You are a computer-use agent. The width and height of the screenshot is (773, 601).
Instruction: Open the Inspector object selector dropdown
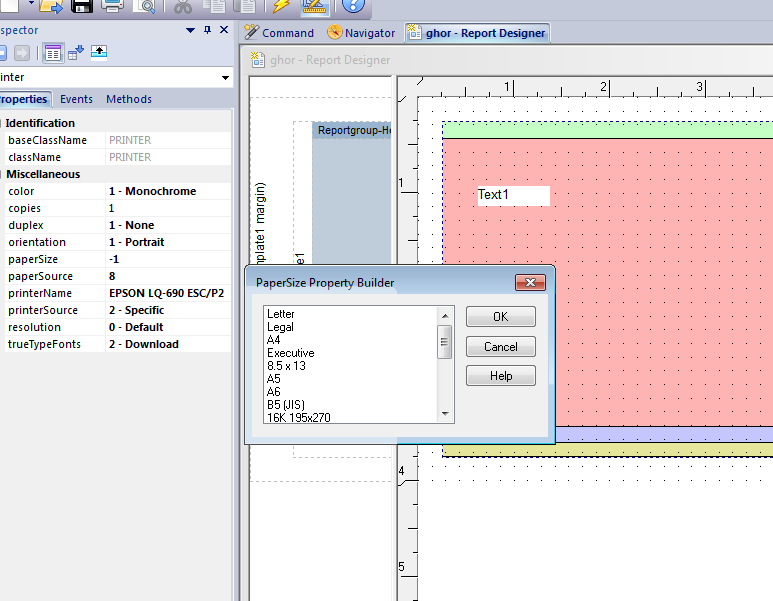coord(225,78)
